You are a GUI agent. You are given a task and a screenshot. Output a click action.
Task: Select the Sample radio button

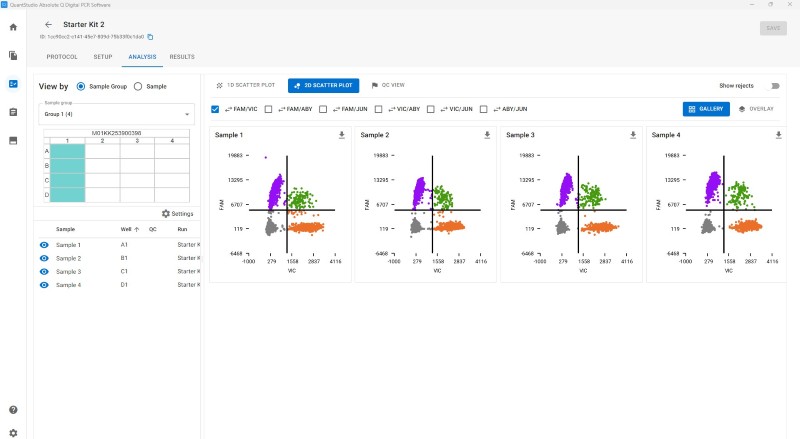point(138,86)
